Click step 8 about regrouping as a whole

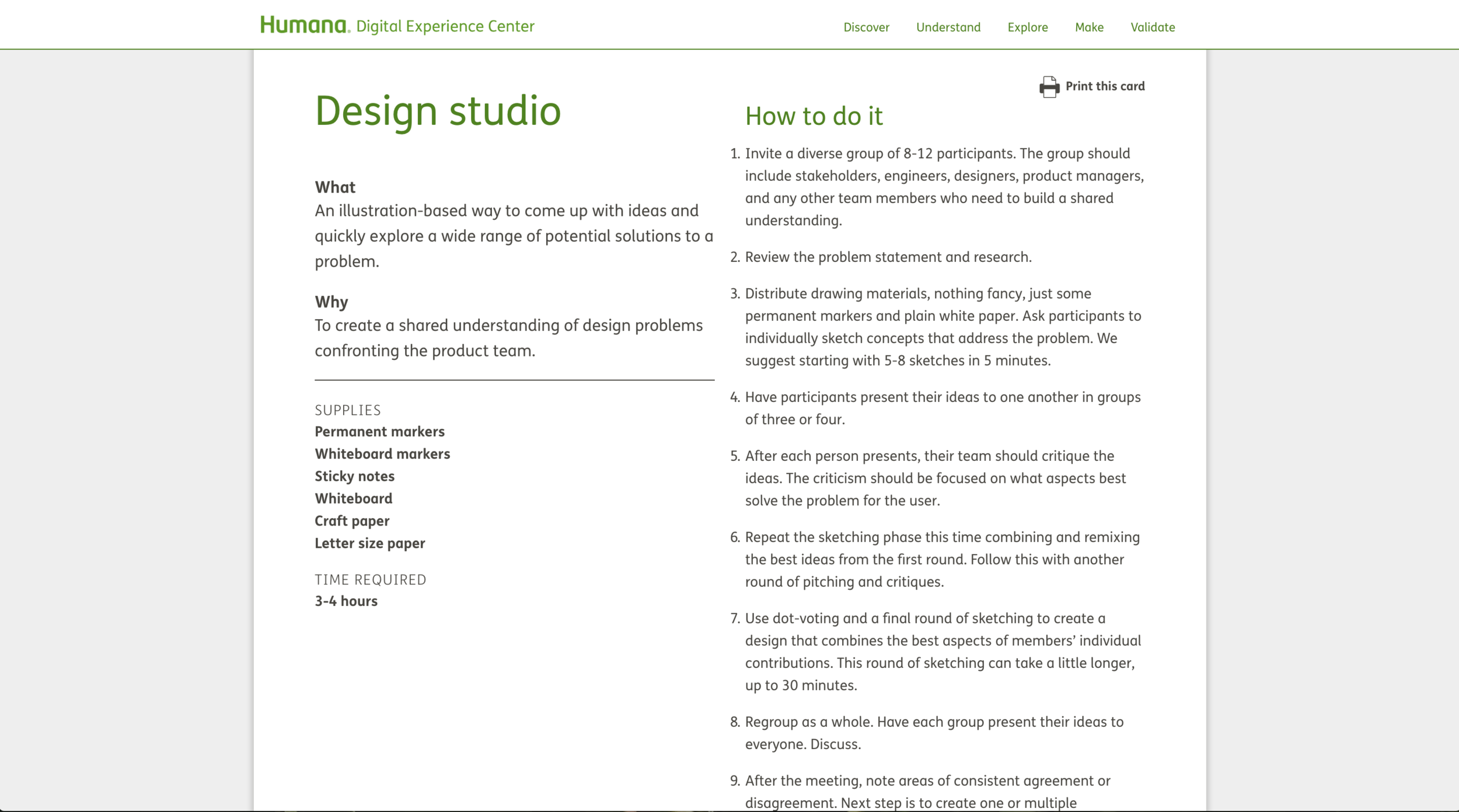tap(927, 733)
